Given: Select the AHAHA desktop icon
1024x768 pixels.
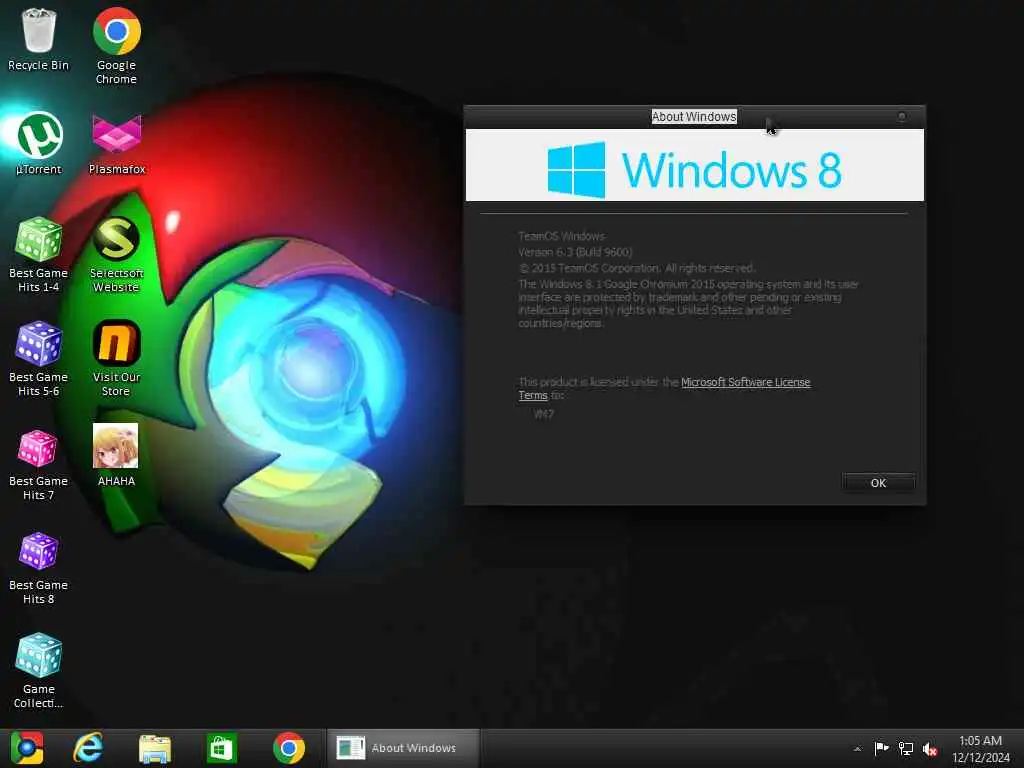Looking at the screenshot, I should 116,455.
